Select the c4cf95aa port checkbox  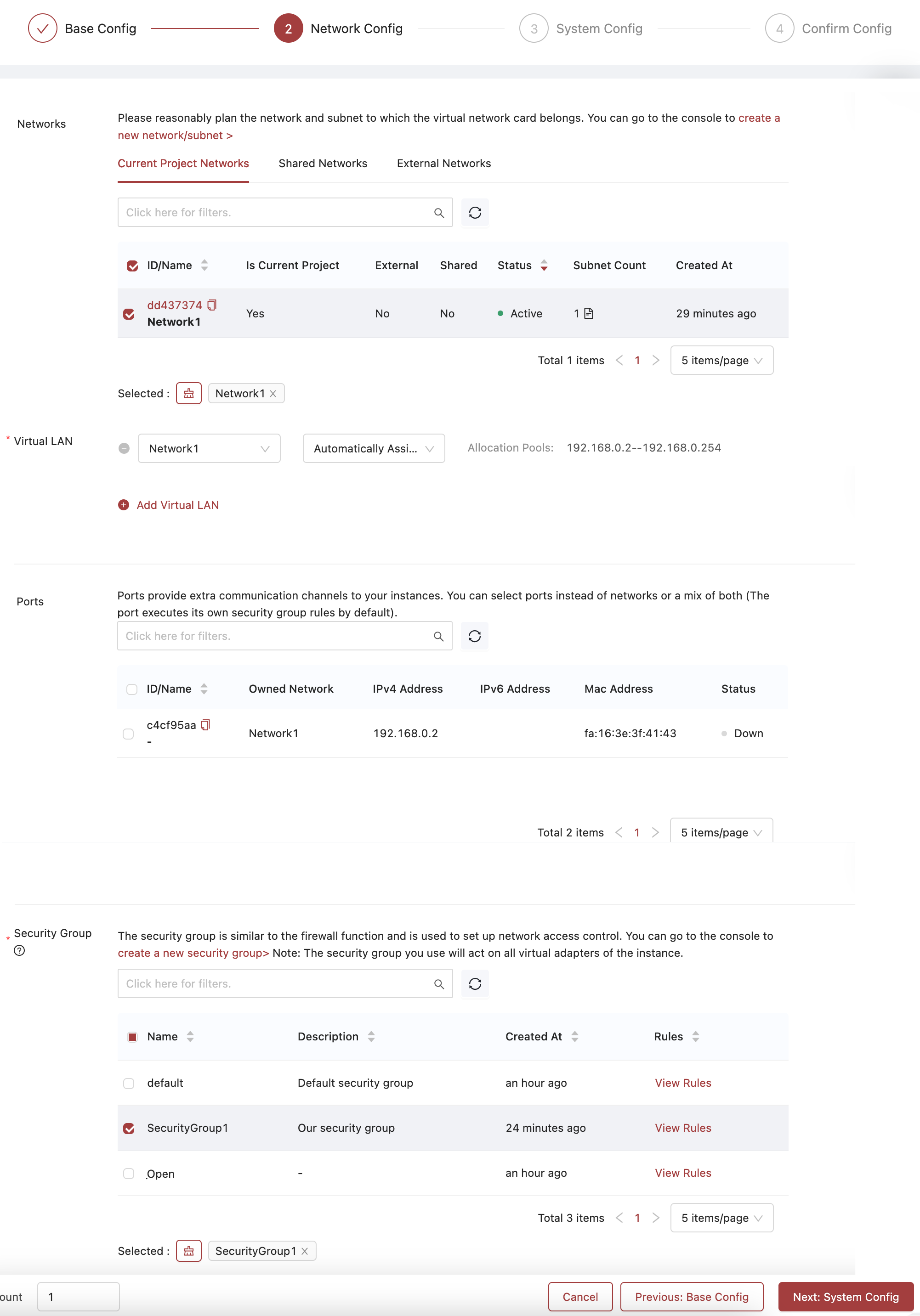pyautogui.click(x=129, y=733)
